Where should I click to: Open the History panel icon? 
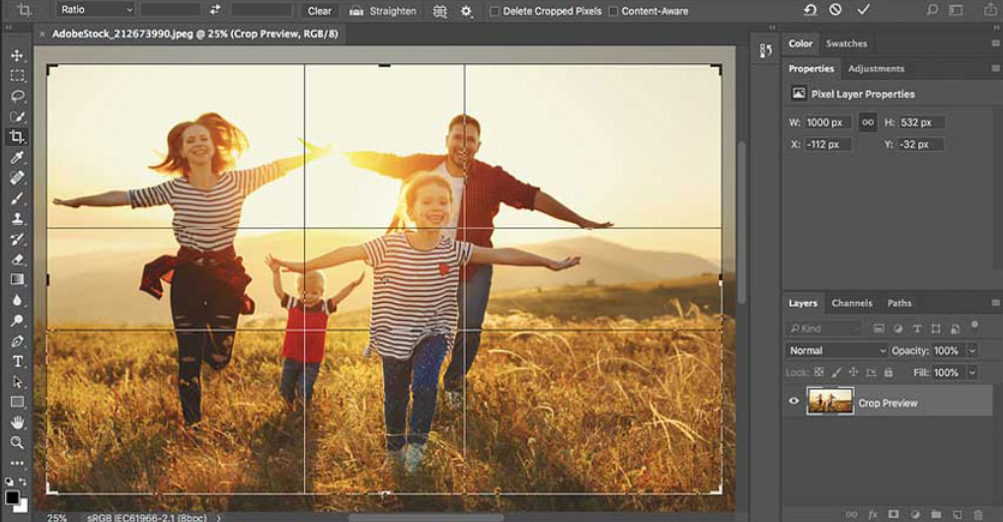coord(766,51)
